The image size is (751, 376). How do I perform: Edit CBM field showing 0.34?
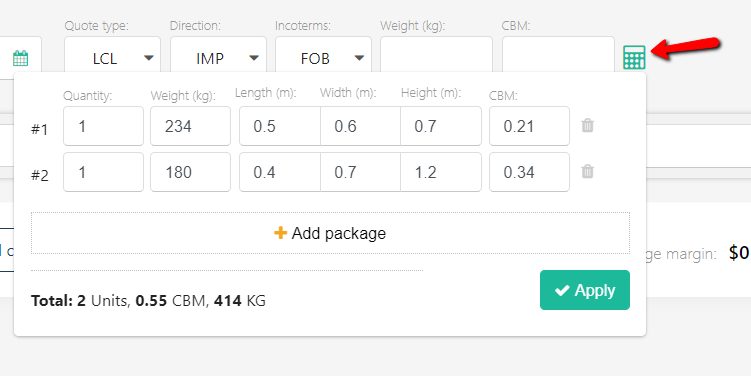[x=529, y=172]
